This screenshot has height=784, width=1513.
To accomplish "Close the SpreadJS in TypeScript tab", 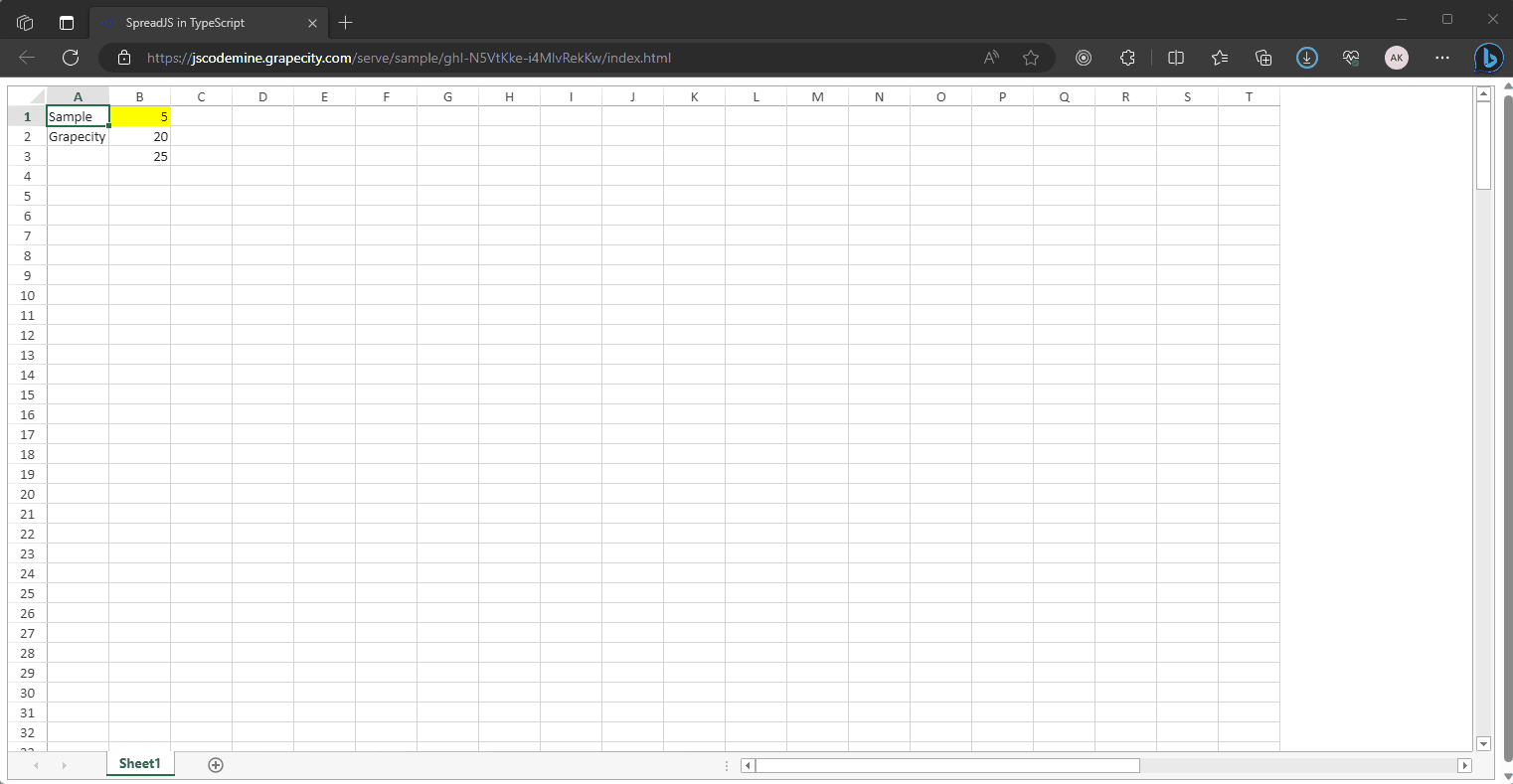I will point(312,23).
